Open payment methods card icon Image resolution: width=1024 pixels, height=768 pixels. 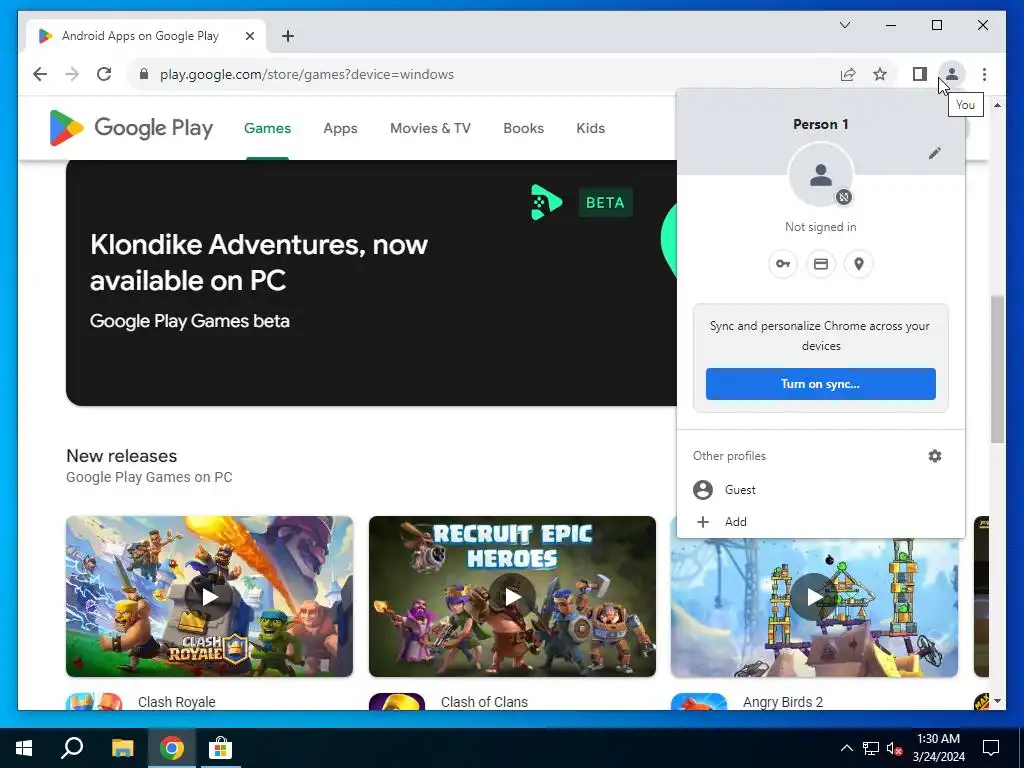pyautogui.click(x=821, y=264)
